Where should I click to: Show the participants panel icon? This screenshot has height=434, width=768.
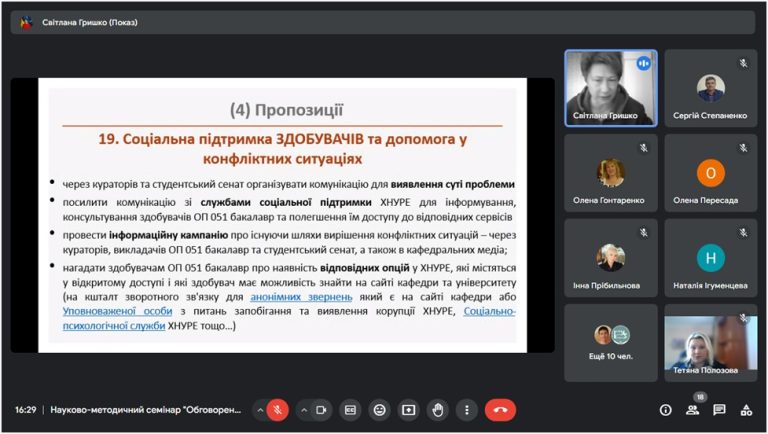pos(693,410)
